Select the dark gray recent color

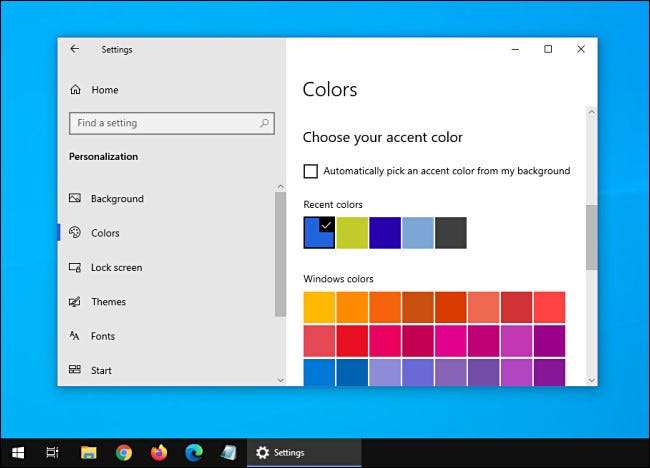[x=450, y=233]
